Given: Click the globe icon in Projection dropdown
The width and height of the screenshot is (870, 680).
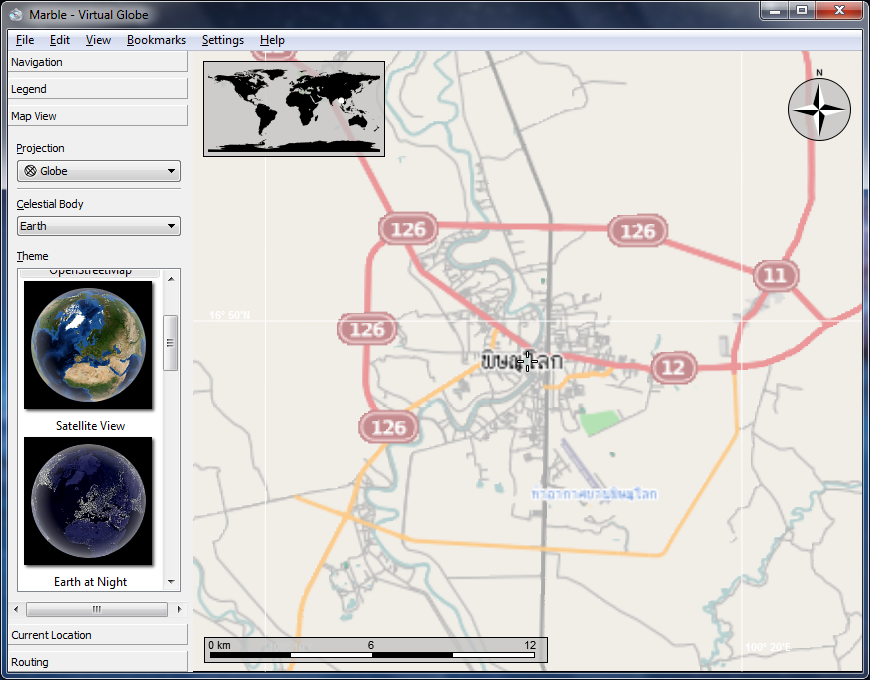Looking at the screenshot, I should [x=31, y=171].
